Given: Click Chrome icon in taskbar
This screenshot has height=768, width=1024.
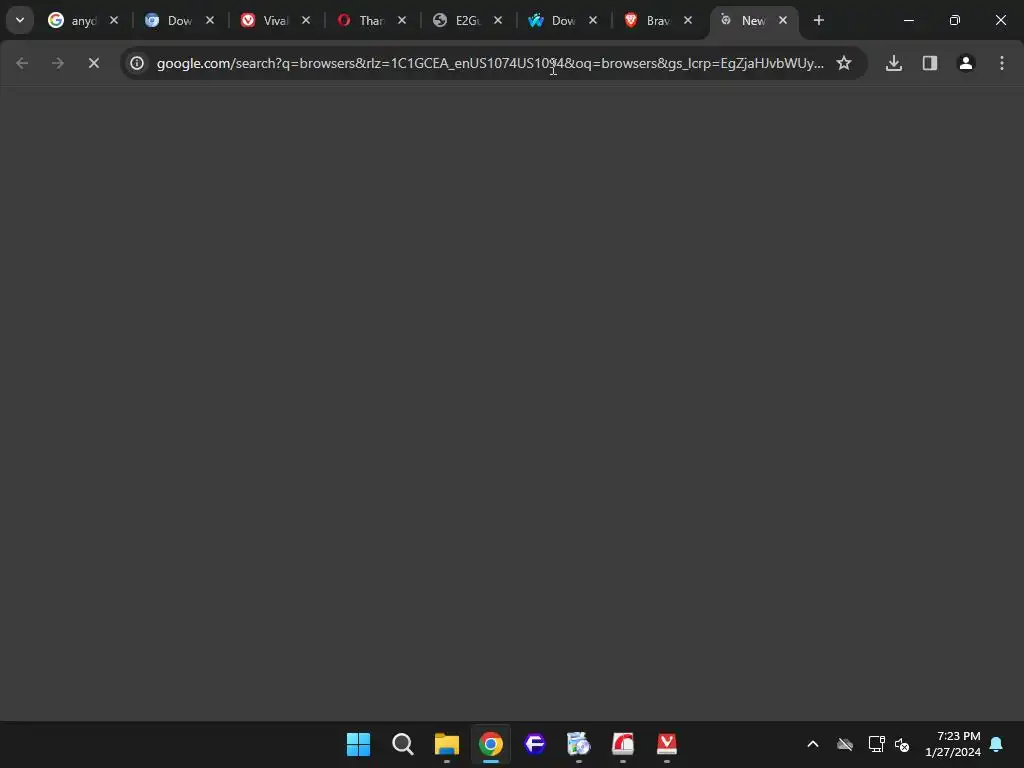Looking at the screenshot, I should click(x=490, y=744).
